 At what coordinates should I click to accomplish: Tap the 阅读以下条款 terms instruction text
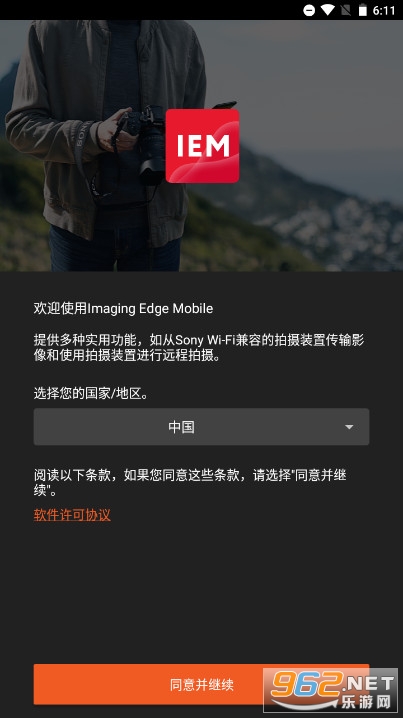coord(190,482)
